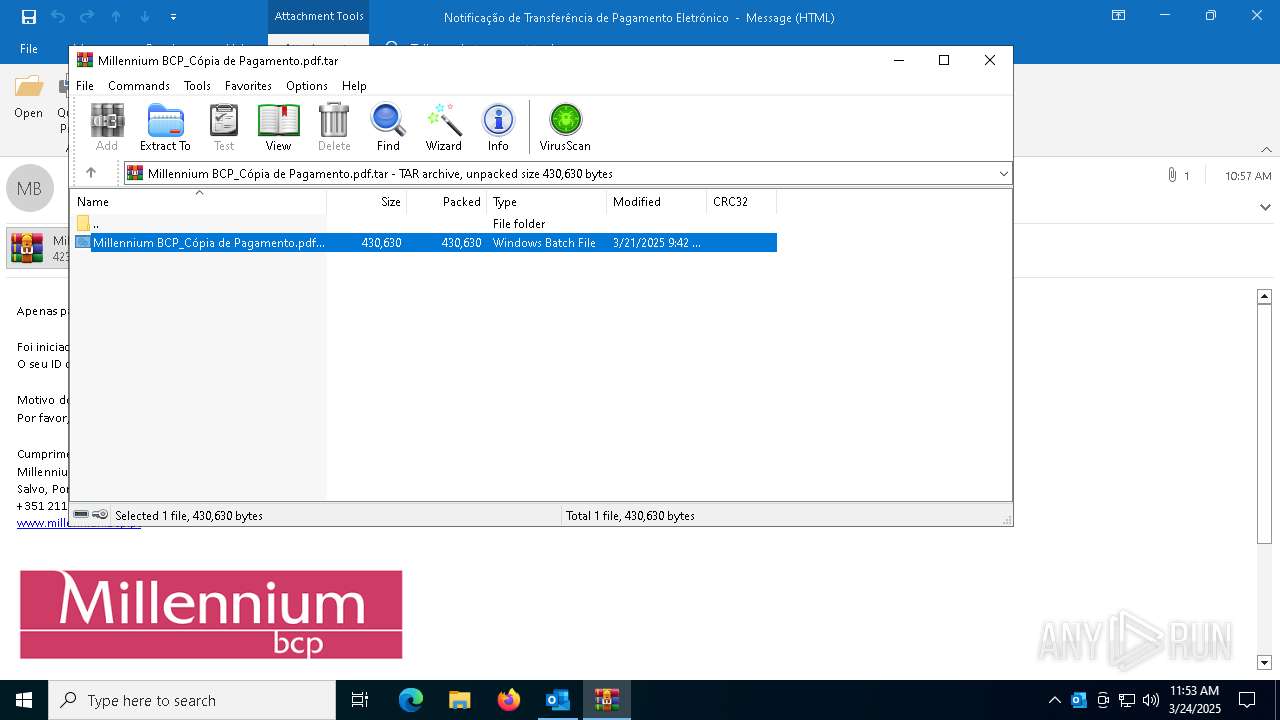Click the disk icon in WinRAR status bar
Viewport: 1280px width, 720px height.
[81, 515]
